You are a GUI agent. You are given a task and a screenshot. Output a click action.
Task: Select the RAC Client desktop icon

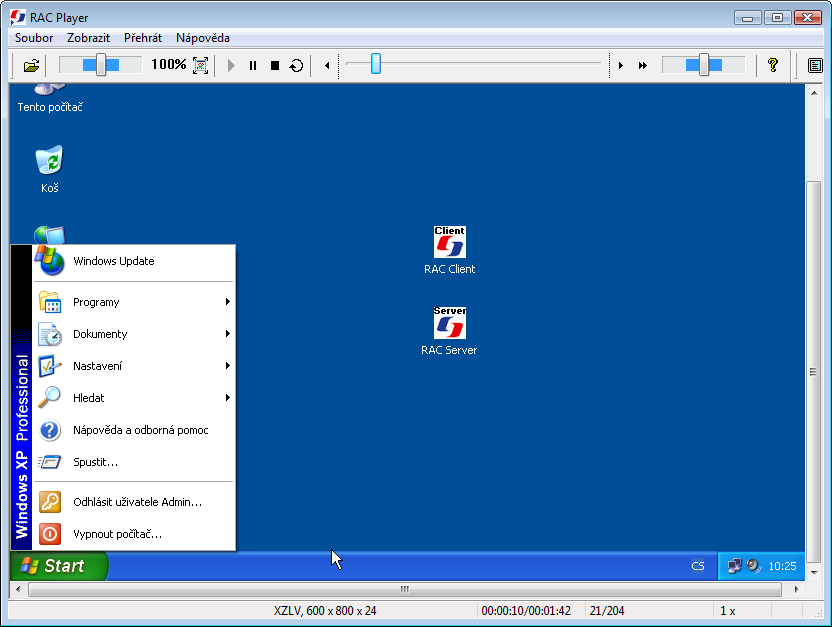[x=449, y=242]
